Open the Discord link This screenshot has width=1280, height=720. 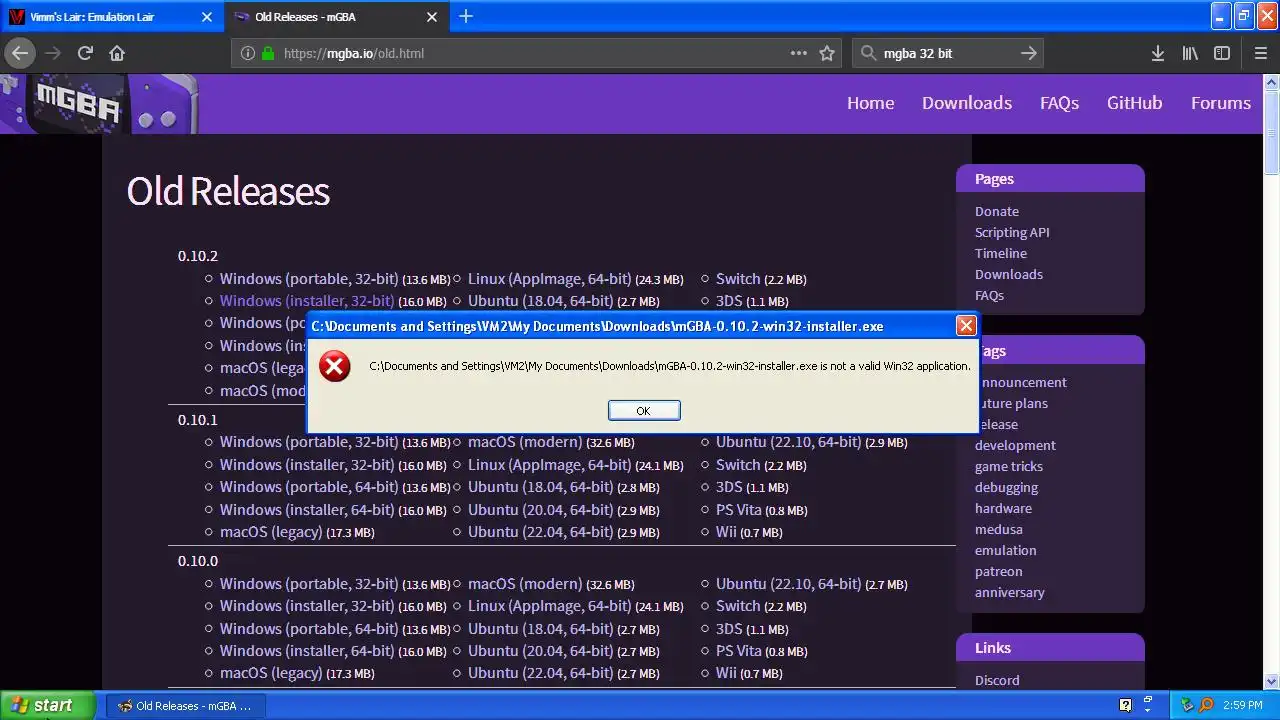click(x=997, y=680)
